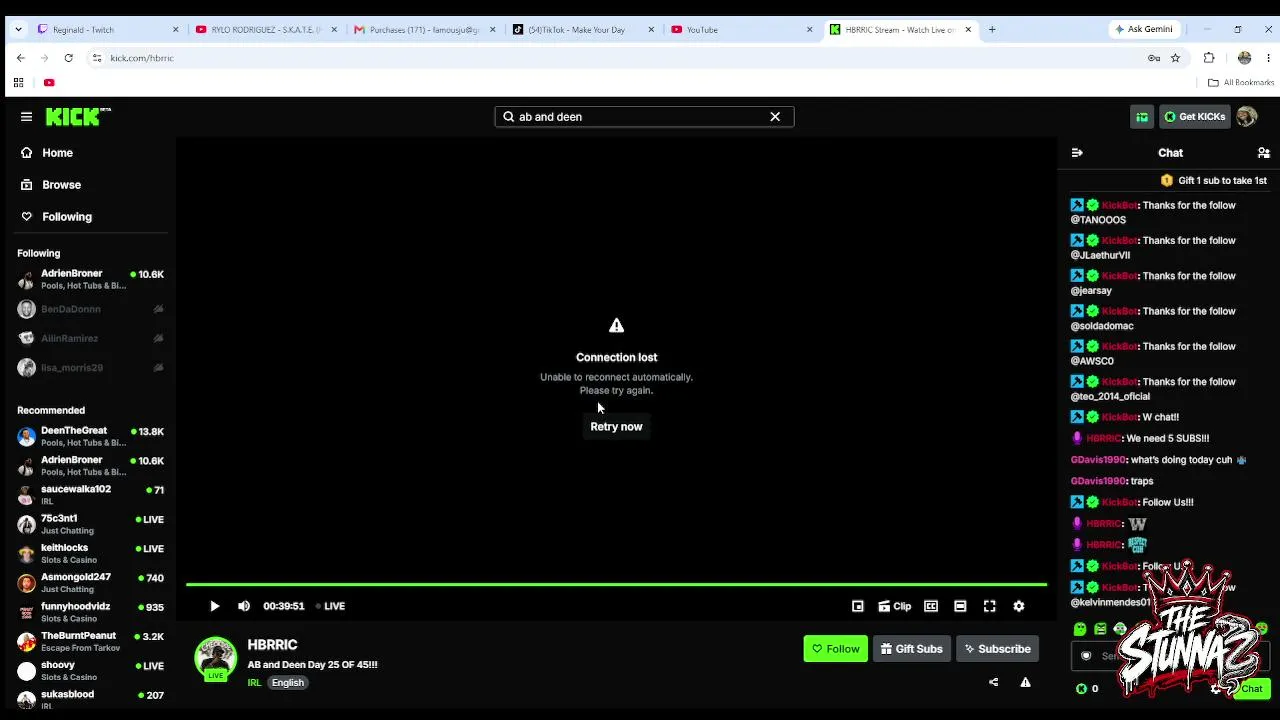Open saucewalka102 recommended channel
The image size is (1280, 720).
click(91, 495)
